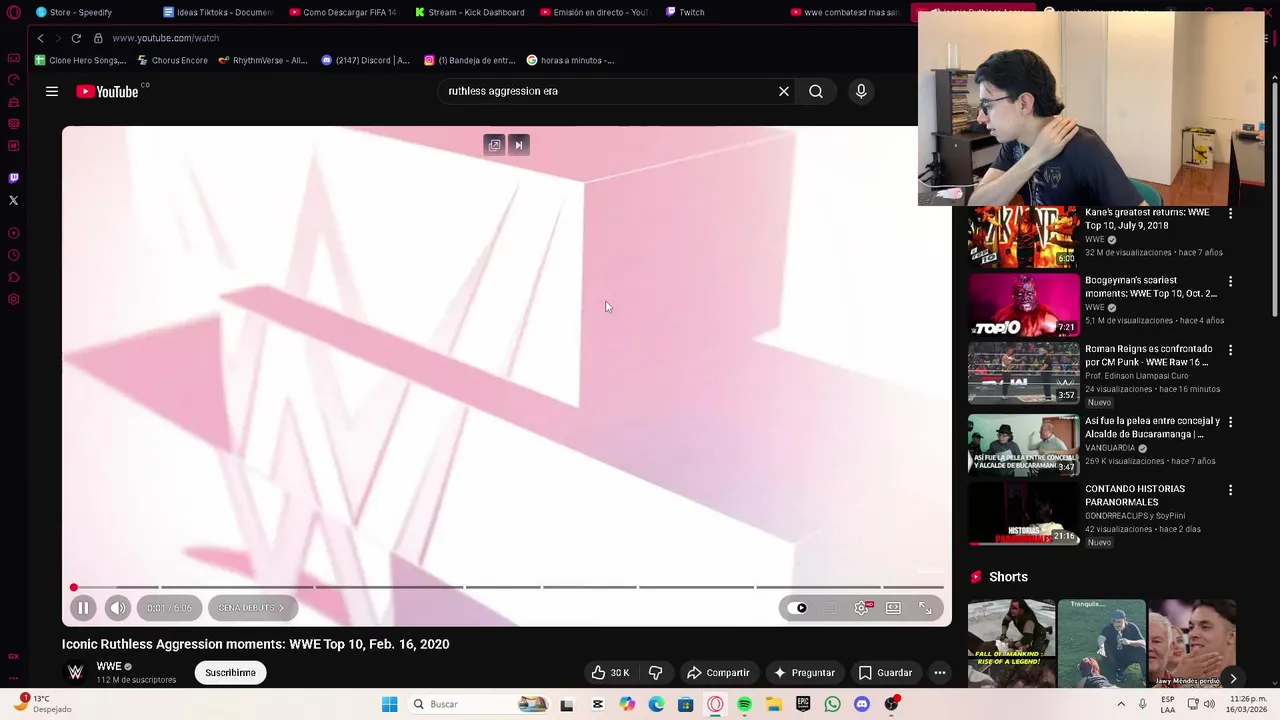Open GX Corner gamepad icon in sidebar
Viewport: 1280px width, 720px height.
pos(13,58)
